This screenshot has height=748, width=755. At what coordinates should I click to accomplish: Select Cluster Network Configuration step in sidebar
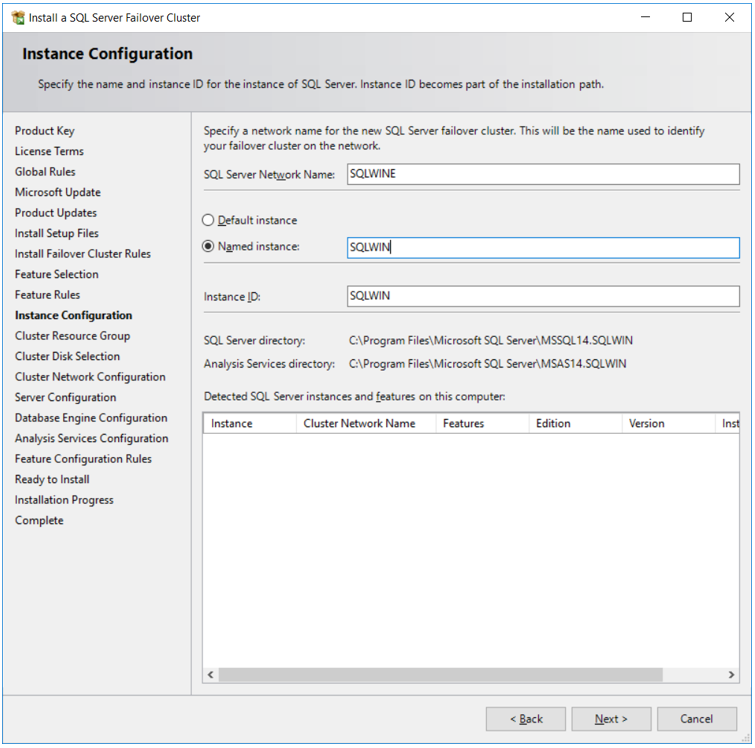tap(90, 377)
